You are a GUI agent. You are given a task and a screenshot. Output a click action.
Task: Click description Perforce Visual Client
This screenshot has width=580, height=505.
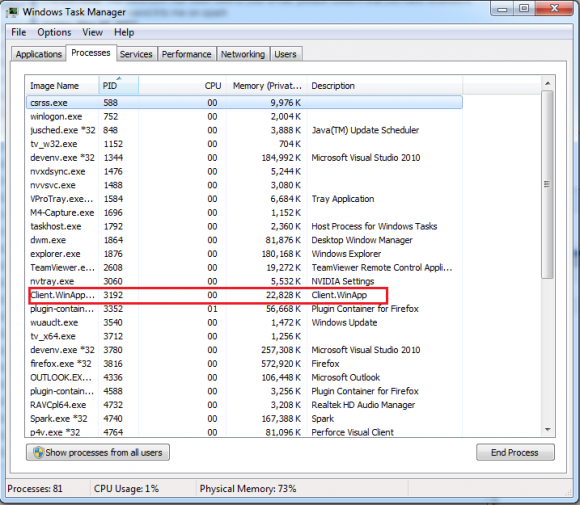click(352, 432)
